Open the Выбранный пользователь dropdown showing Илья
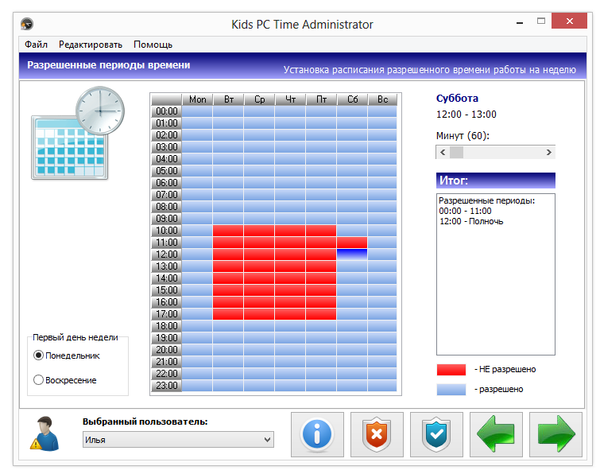Image resolution: width=600 pixels, height=474 pixels. click(x=178, y=440)
